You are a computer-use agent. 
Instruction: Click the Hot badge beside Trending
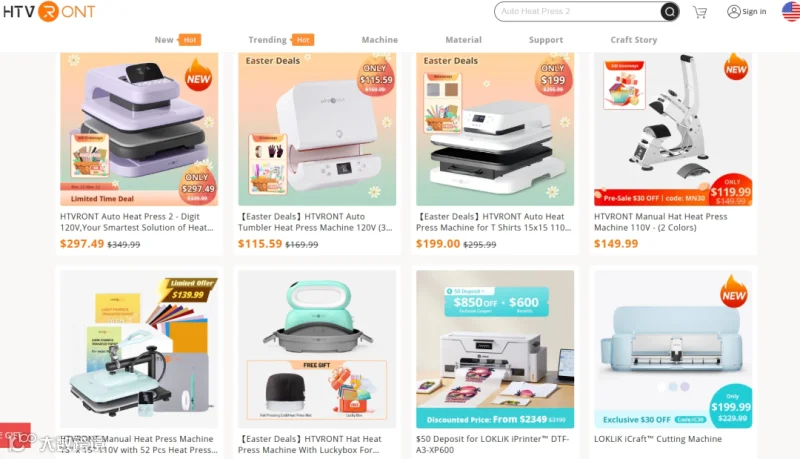click(303, 40)
